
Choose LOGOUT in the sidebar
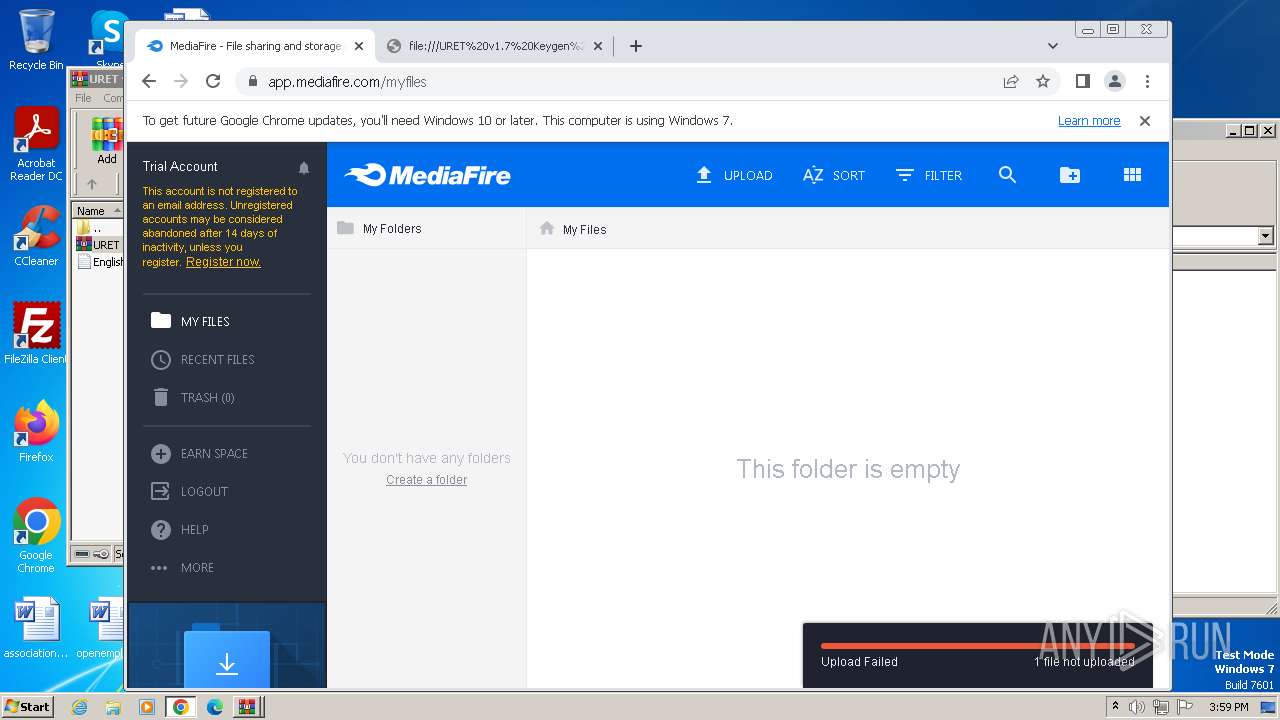[x=189, y=491]
